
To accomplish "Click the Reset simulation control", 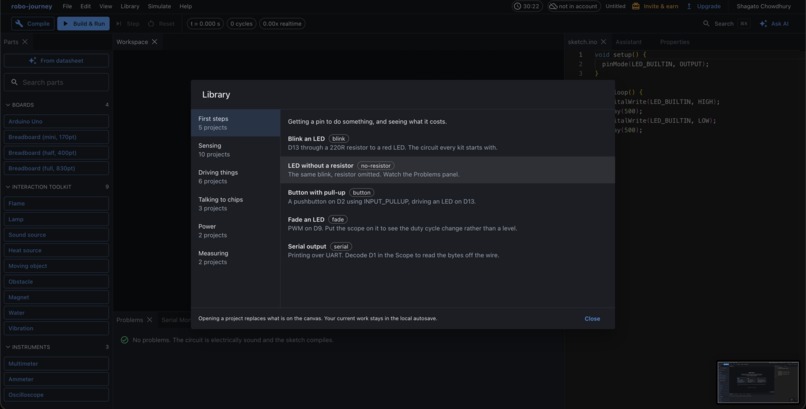I will point(161,24).
